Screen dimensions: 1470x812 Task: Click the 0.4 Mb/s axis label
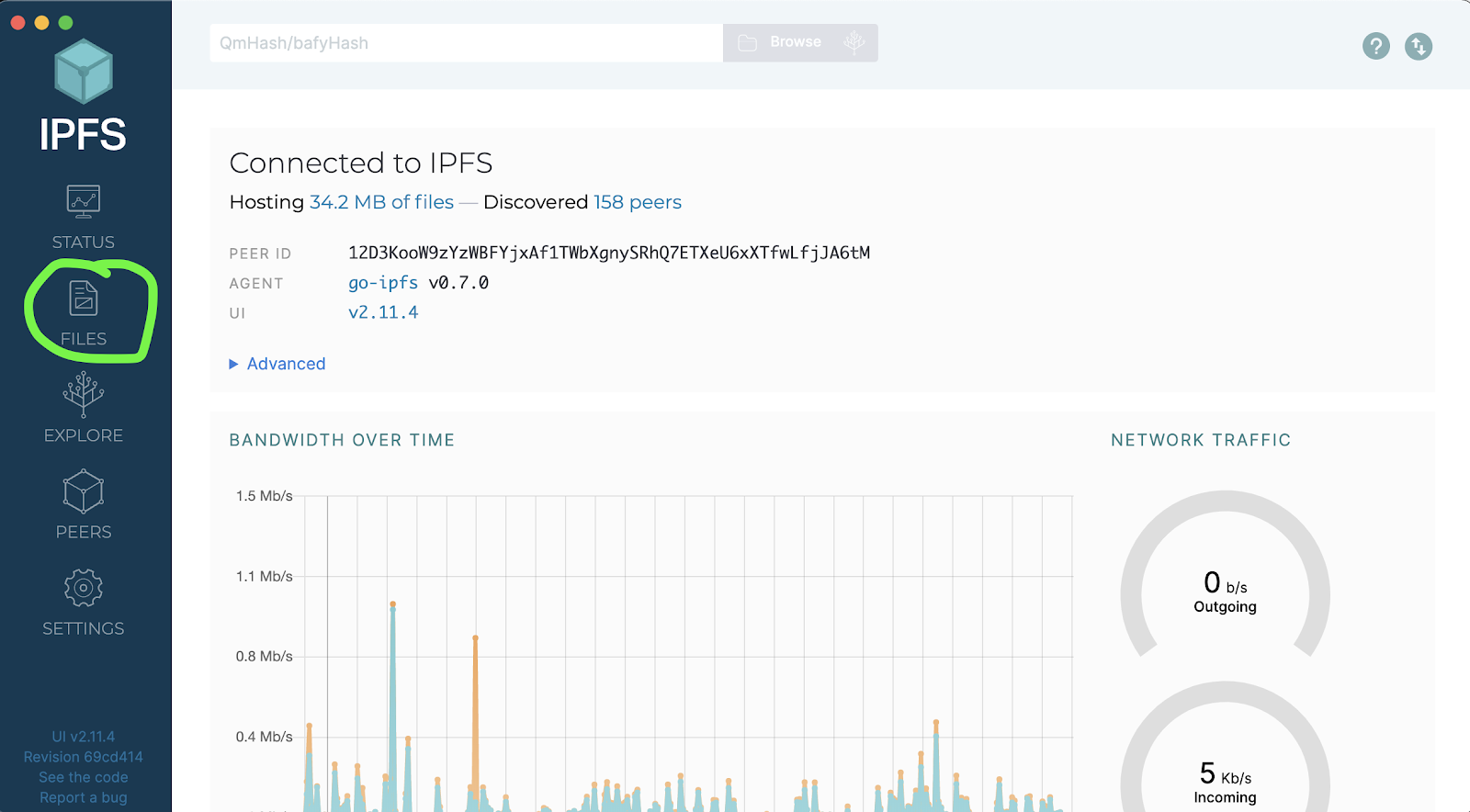265,737
